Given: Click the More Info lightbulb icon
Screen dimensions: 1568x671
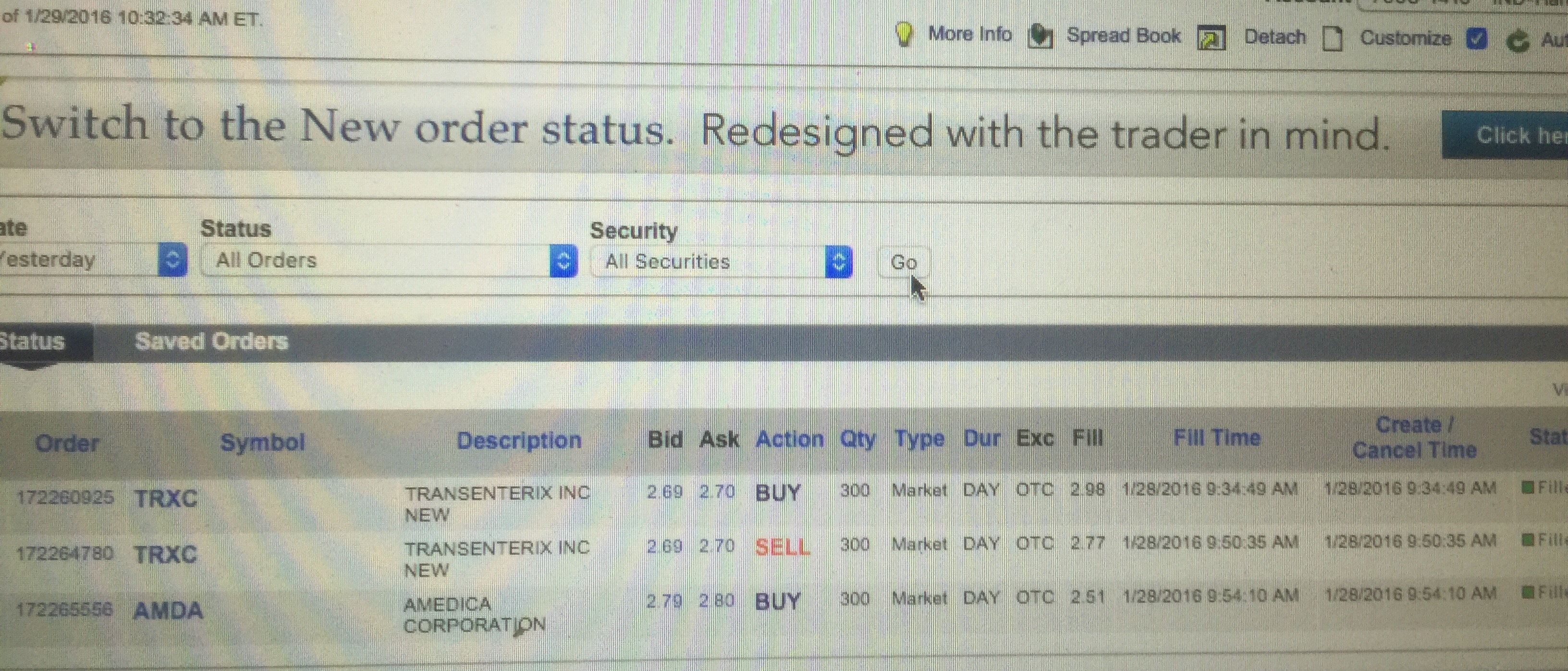Looking at the screenshot, I should click(905, 34).
